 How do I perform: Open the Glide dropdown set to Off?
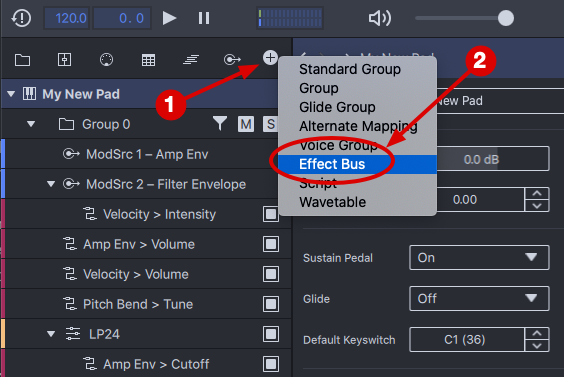pos(479,299)
